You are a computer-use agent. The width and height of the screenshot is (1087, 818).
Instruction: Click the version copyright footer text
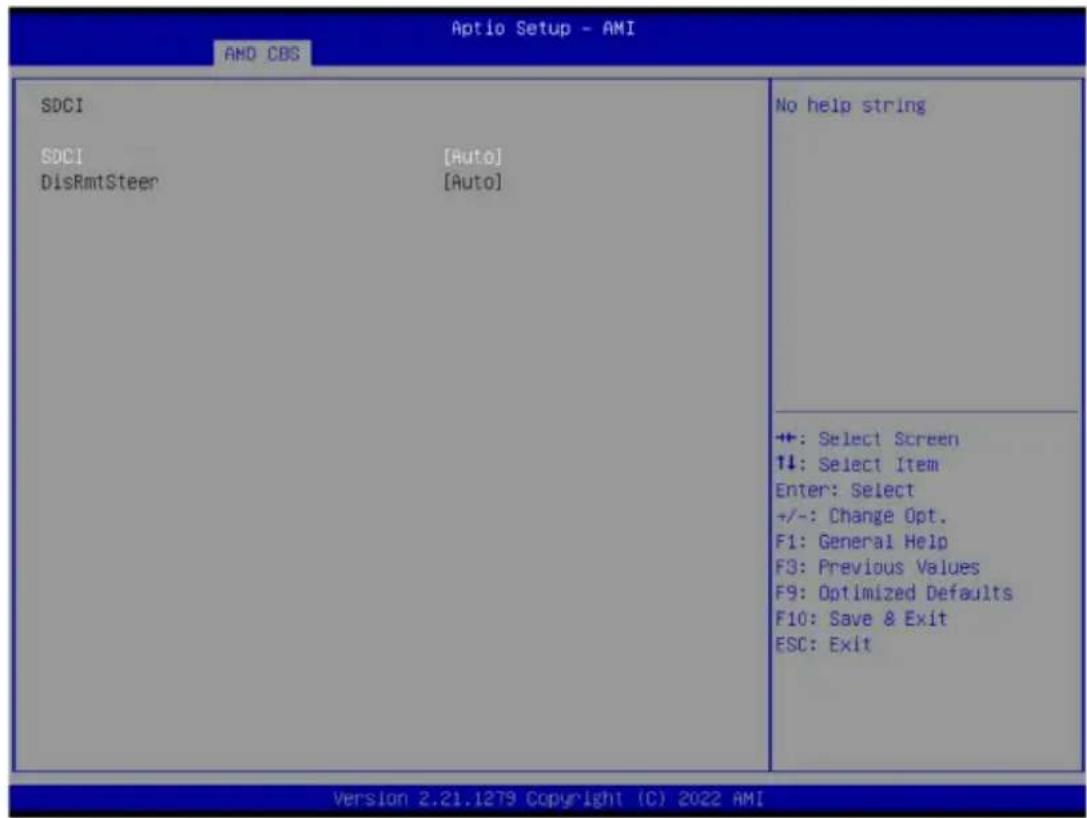point(548,799)
